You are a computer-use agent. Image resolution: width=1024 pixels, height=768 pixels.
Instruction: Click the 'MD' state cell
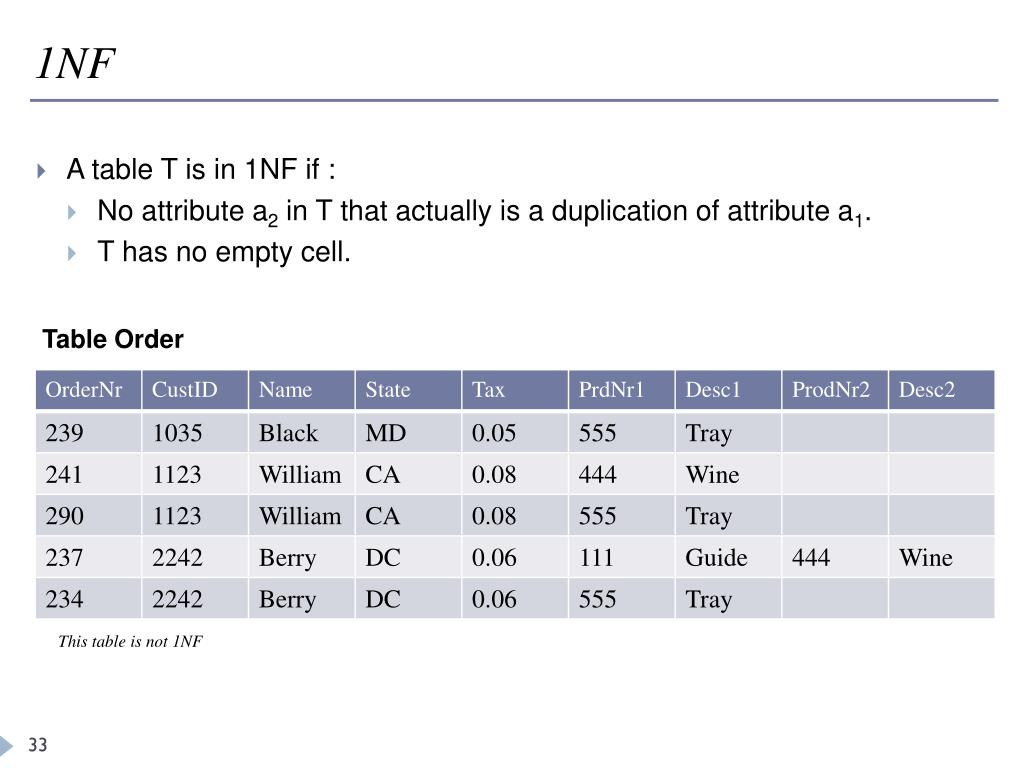point(409,432)
